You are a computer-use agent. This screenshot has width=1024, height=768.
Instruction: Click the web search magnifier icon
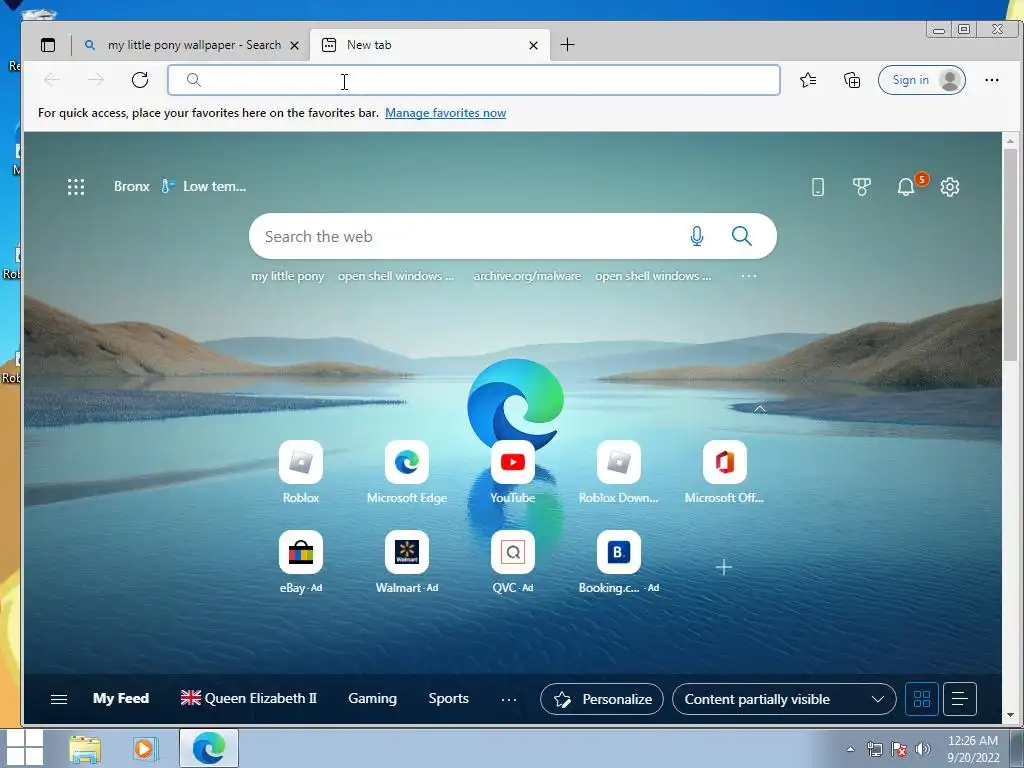pos(741,236)
